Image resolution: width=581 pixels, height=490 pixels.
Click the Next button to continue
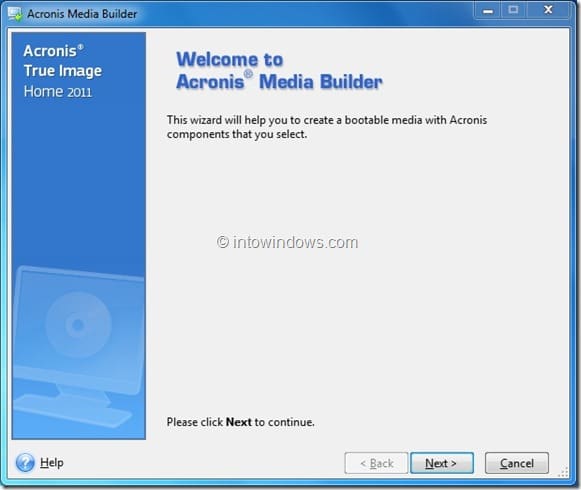pyautogui.click(x=442, y=463)
